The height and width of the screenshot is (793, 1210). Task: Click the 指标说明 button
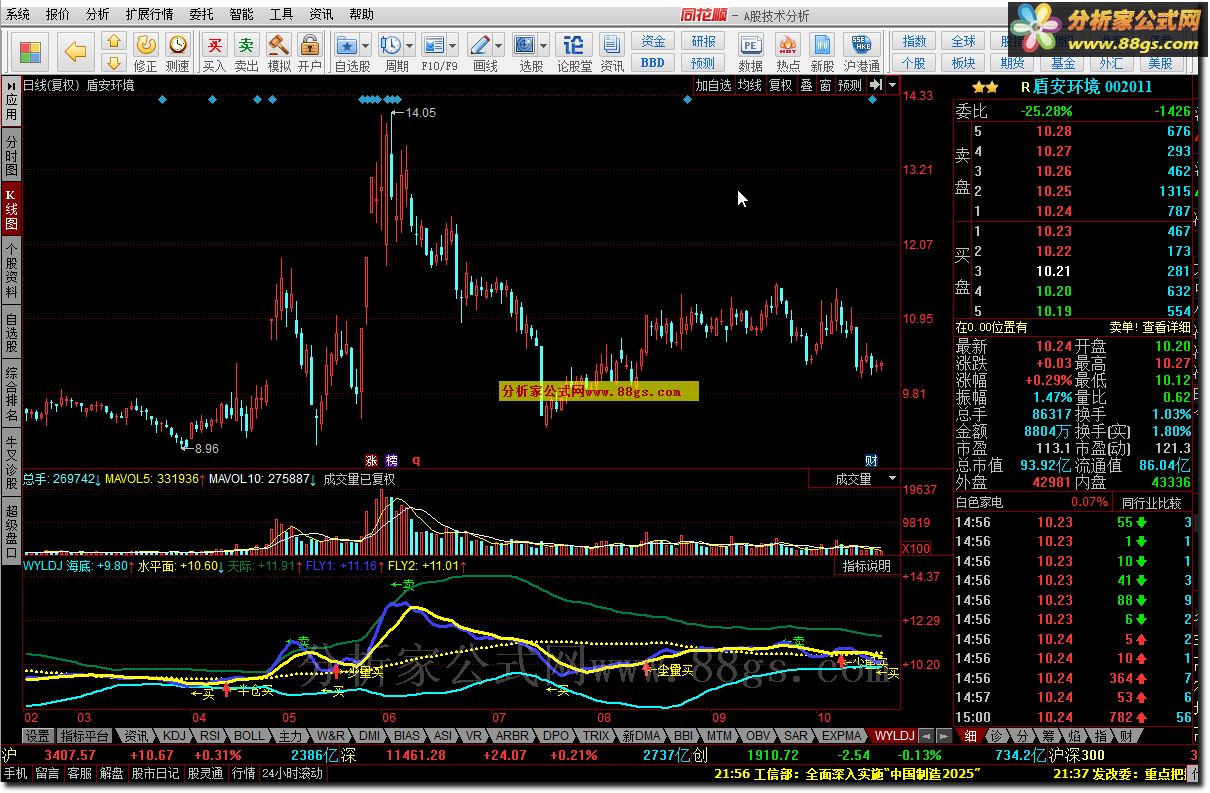pos(866,566)
